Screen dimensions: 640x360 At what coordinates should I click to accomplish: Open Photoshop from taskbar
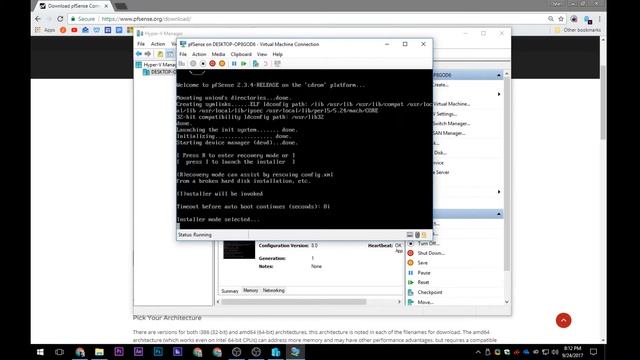coord(158,352)
